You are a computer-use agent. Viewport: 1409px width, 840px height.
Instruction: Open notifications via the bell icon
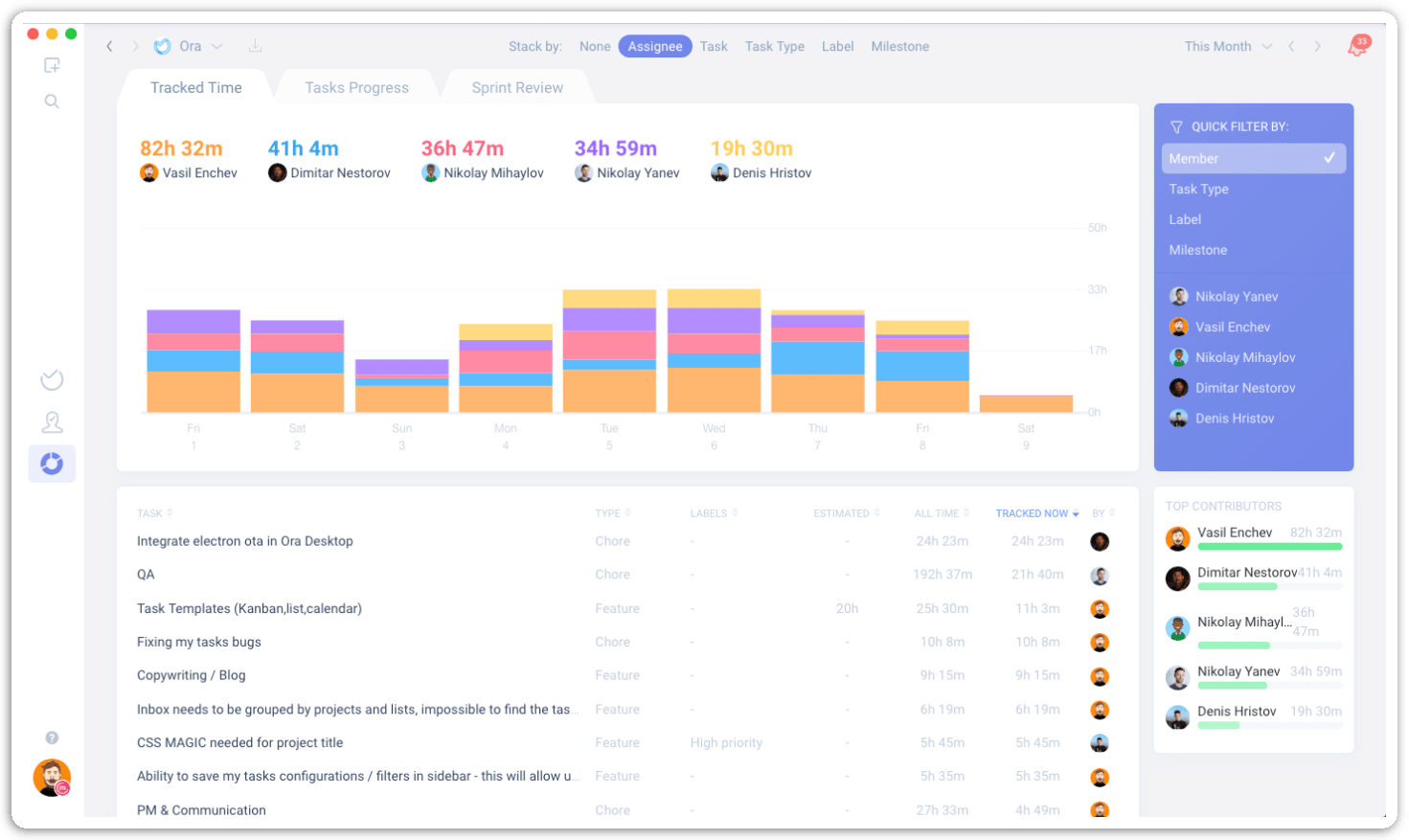point(1357,45)
